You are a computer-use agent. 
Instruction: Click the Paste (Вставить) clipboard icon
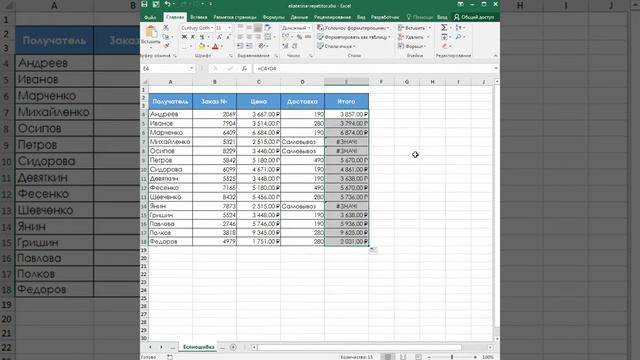(151, 32)
